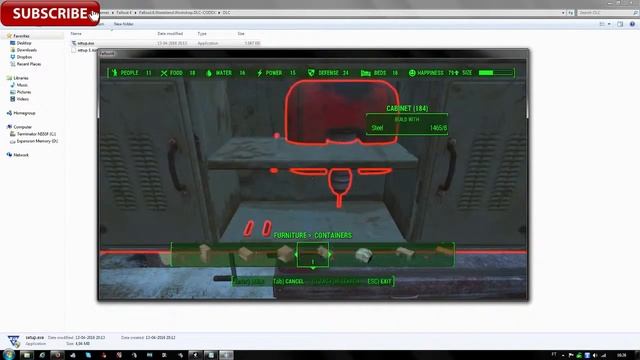Sort files by the Name column

(x=76, y=33)
